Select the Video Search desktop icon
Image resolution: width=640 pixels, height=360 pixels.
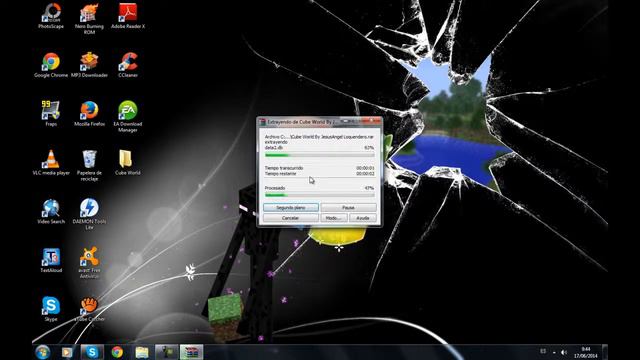click(51, 211)
